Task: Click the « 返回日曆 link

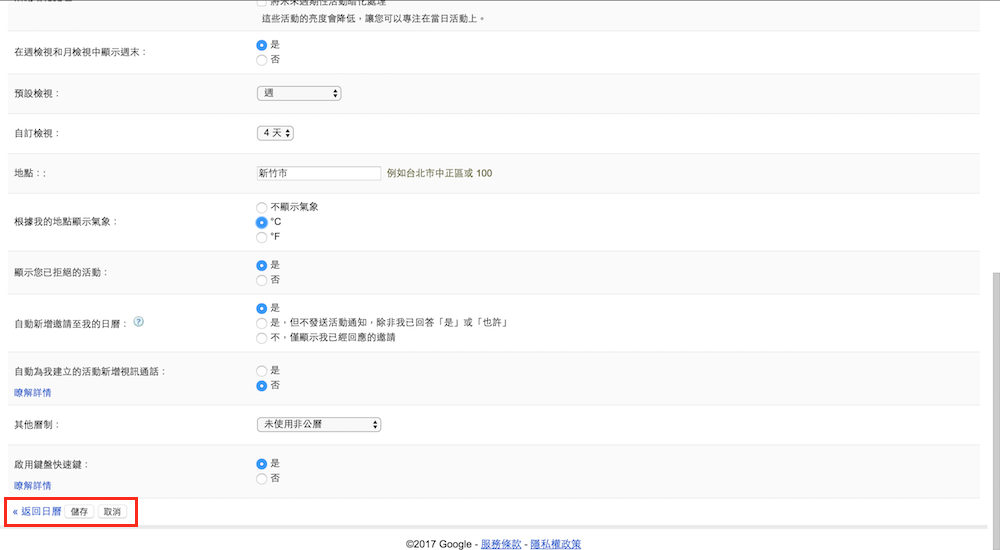Action: click(x=36, y=511)
